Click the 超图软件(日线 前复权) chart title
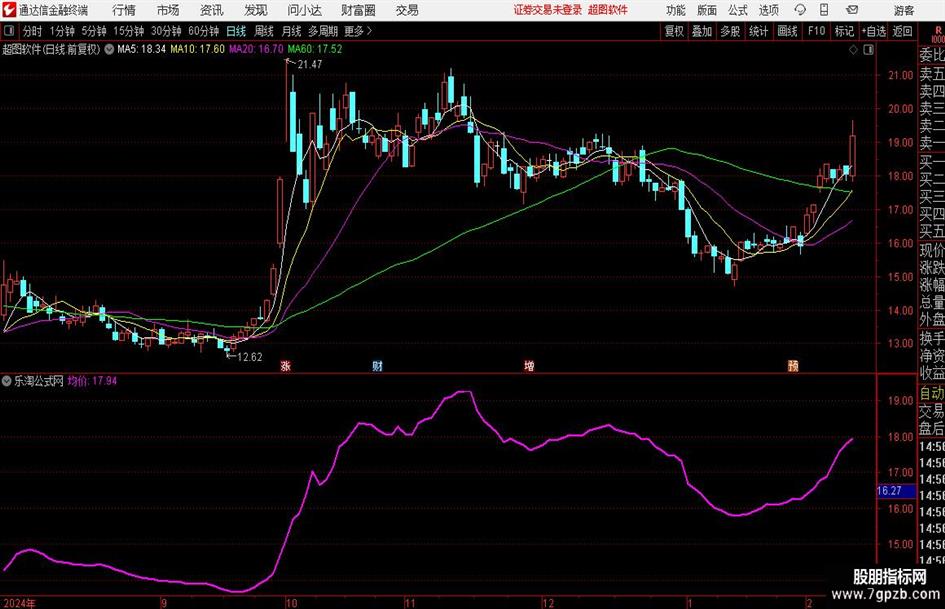The height and width of the screenshot is (609, 945). 51,49
